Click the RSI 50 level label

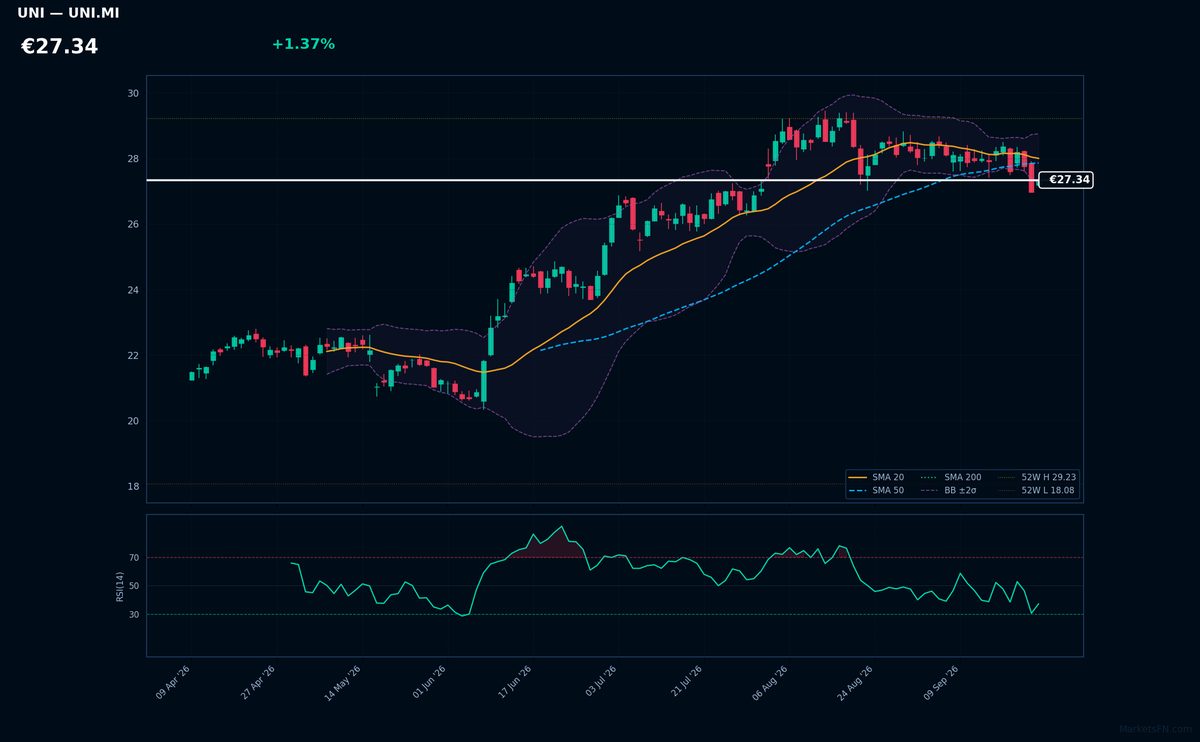point(134,586)
